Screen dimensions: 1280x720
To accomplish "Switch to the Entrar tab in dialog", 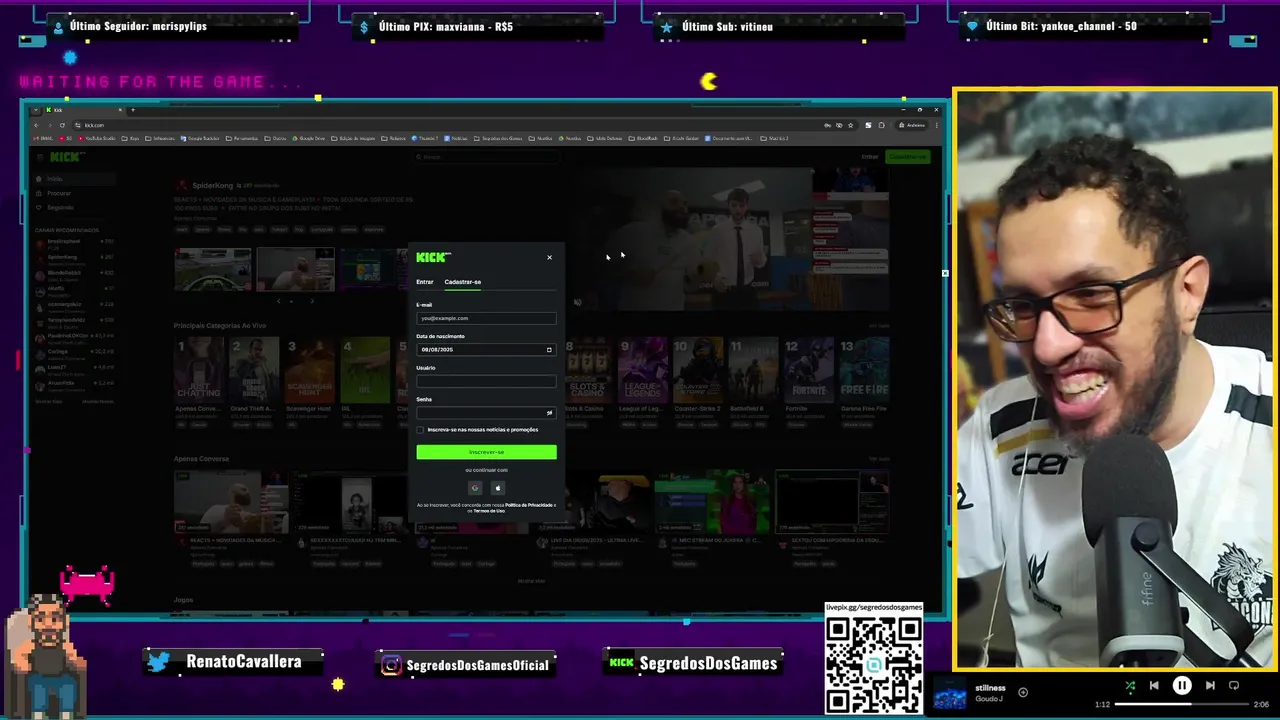I will tap(425, 282).
